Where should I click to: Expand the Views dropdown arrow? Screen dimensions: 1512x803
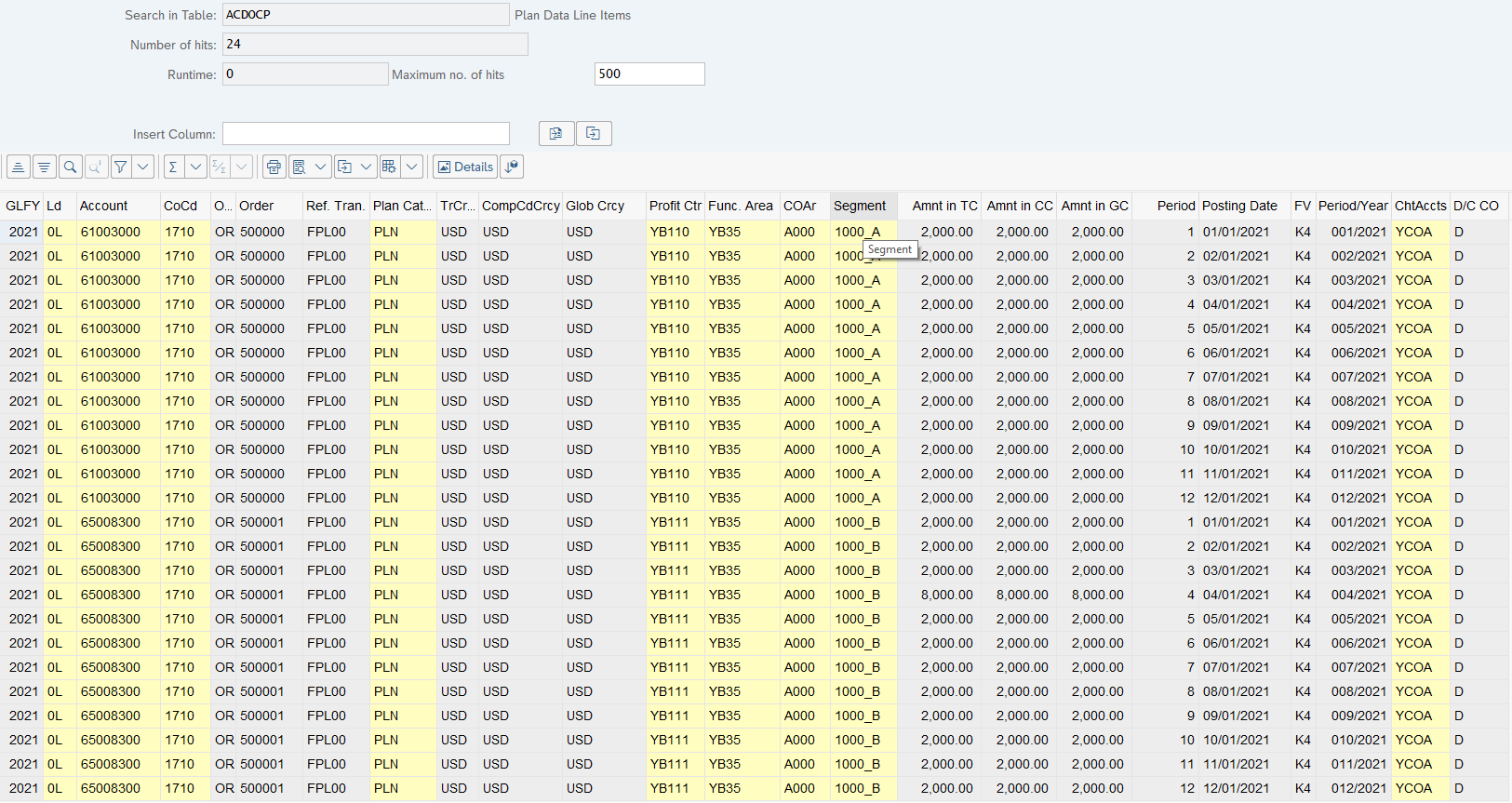[x=321, y=167]
